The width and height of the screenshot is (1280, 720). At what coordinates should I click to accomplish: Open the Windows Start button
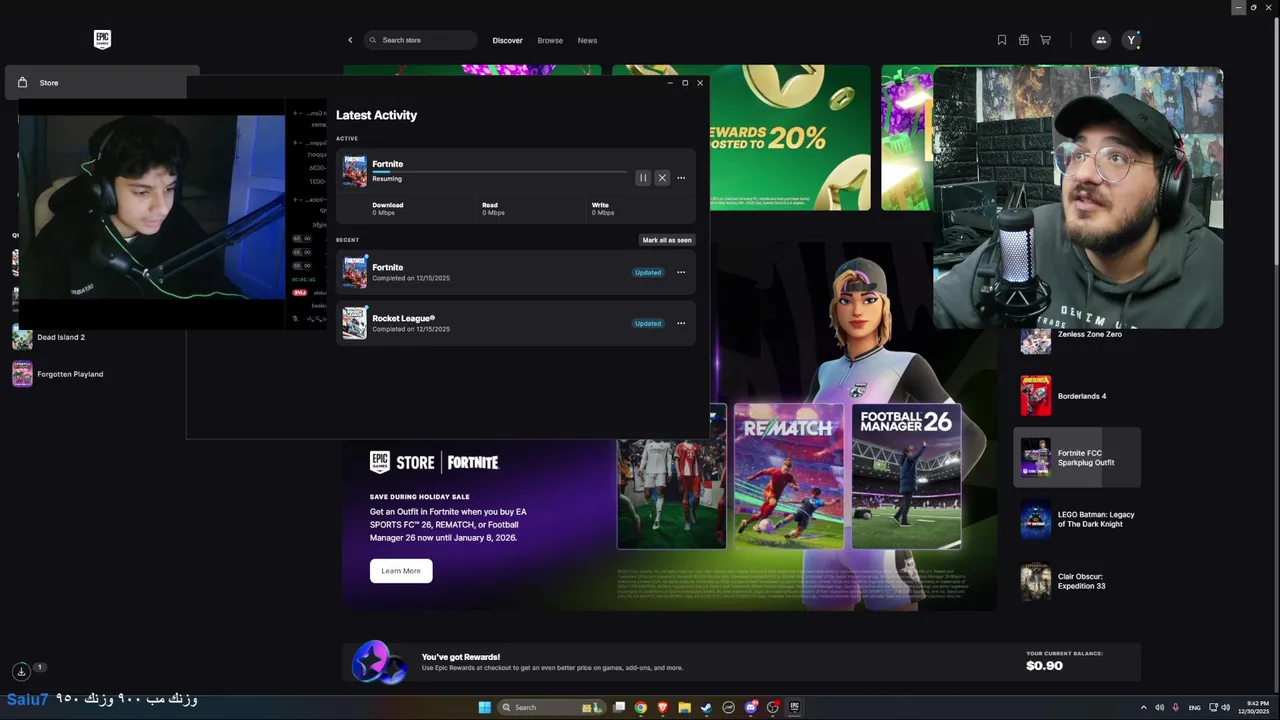(x=485, y=707)
